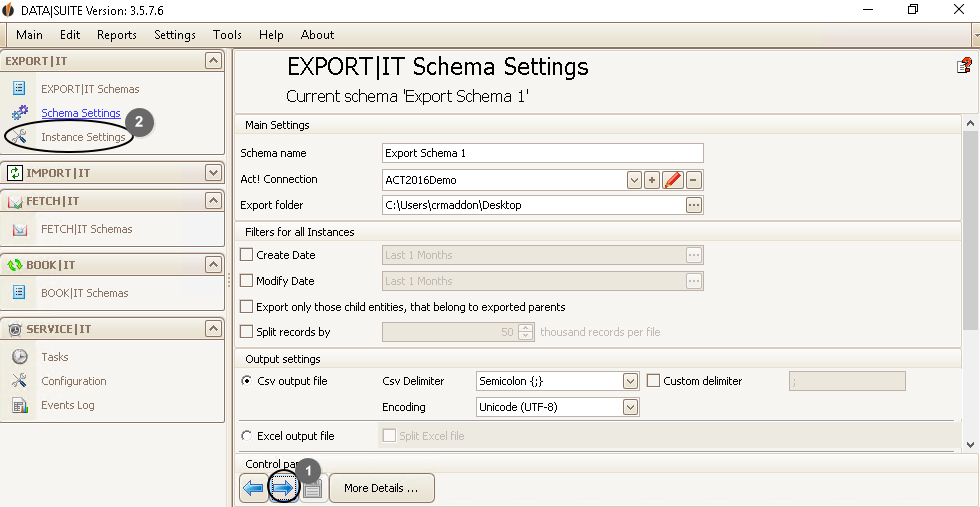This screenshot has height=507, width=980.
Task: Open EXPORT|IT Schemas in sidebar
Action: click(90, 89)
